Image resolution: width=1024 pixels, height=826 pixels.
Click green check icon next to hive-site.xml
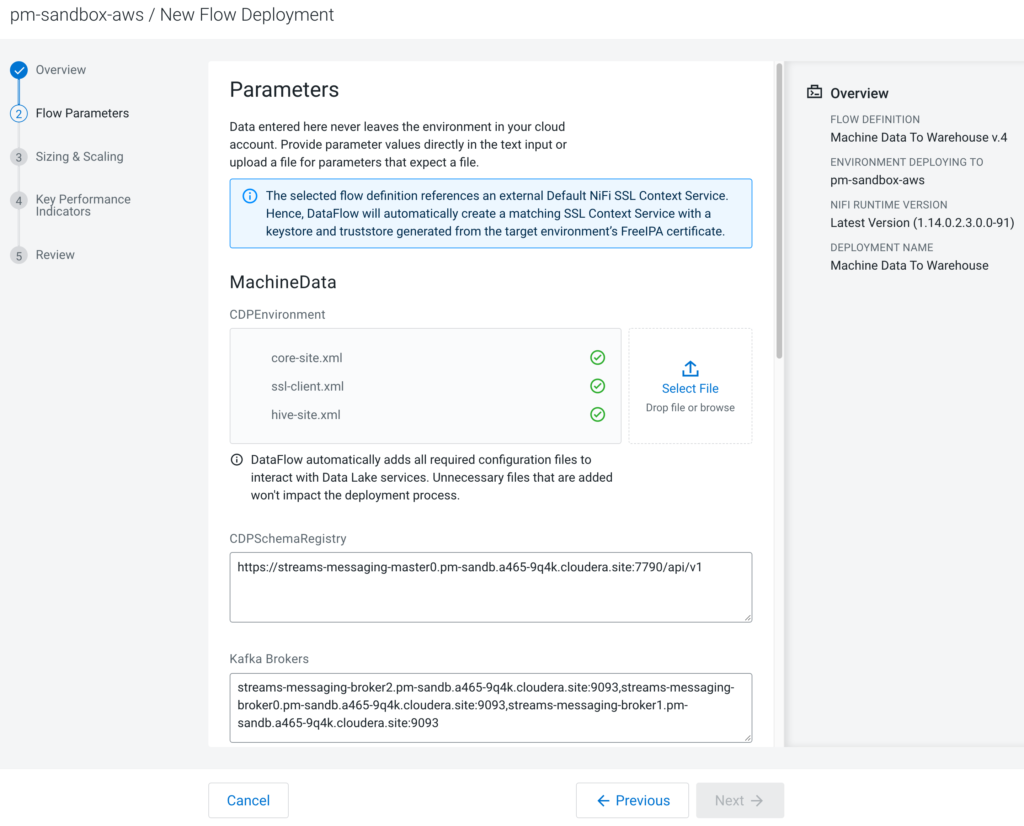(x=597, y=414)
